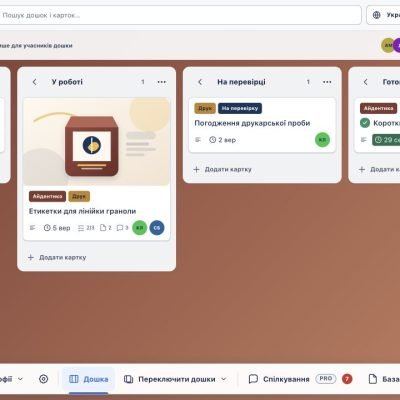The width and height of the screenshot is (400, 400).
Task: Click the checklist icon on the granola card
Action: 81,228
